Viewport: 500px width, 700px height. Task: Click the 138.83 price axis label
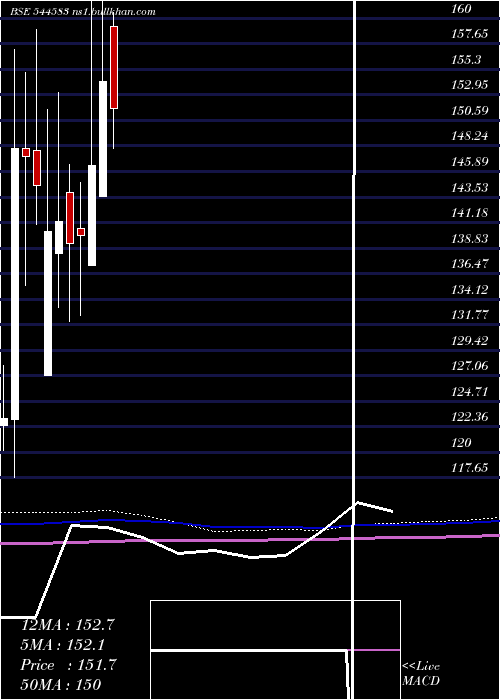(x=470, y=239)
